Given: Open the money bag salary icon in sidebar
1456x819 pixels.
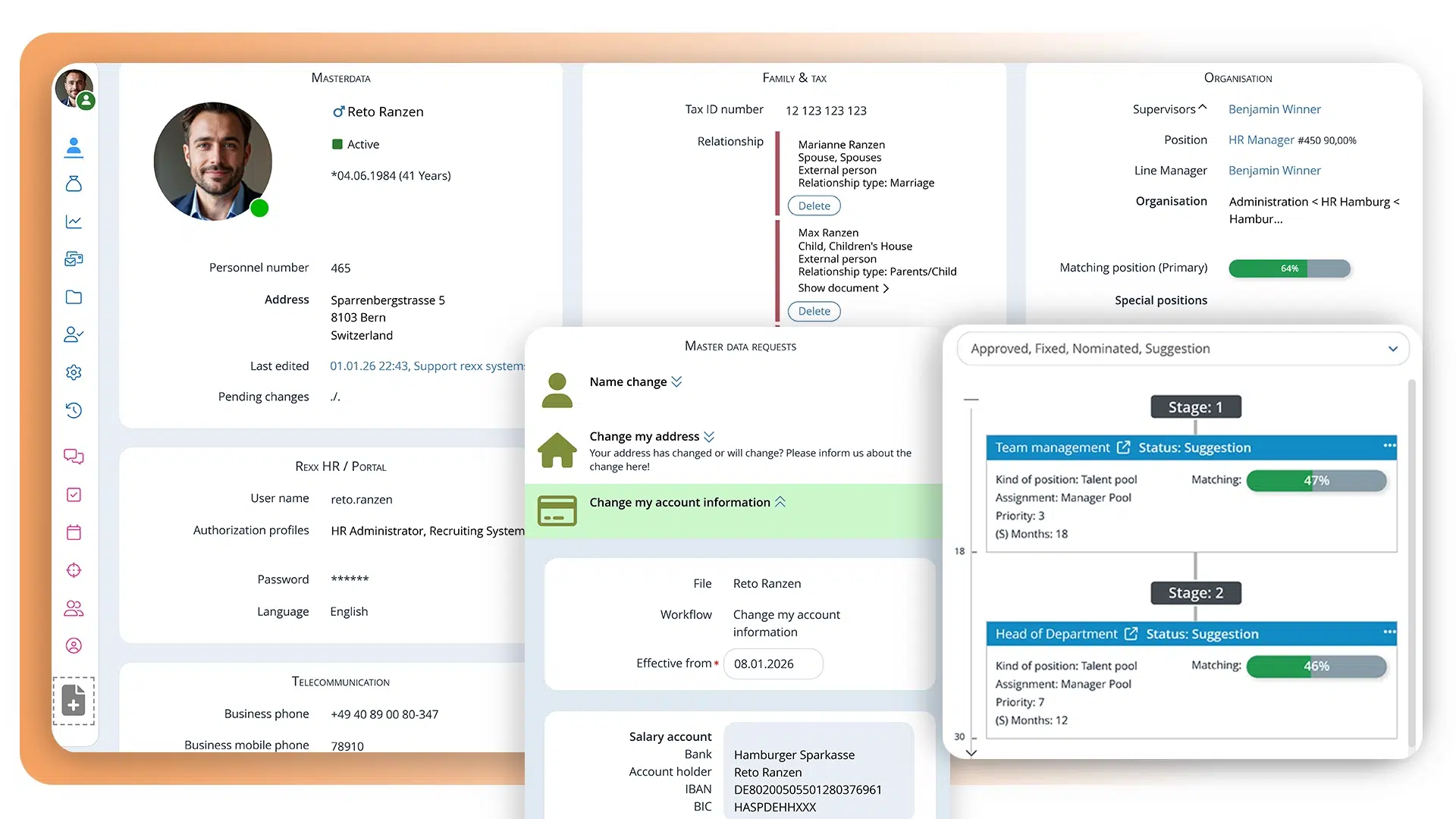Looking at the screenshot, I should click(x=74, y=184).
